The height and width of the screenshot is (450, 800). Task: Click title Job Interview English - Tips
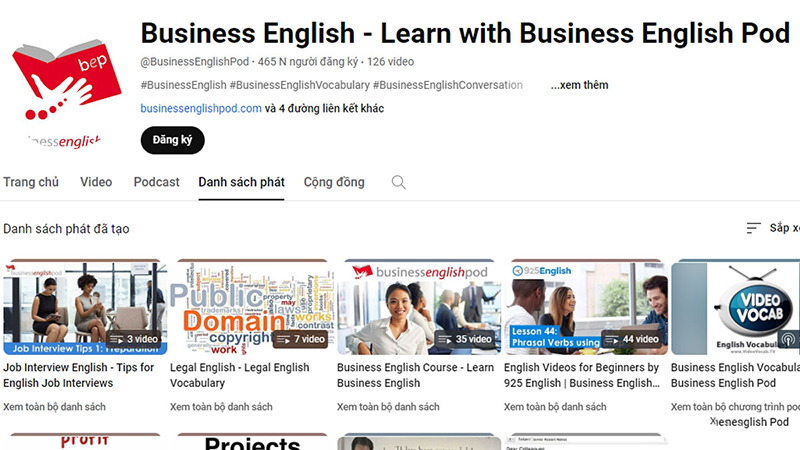pos(79,375)
